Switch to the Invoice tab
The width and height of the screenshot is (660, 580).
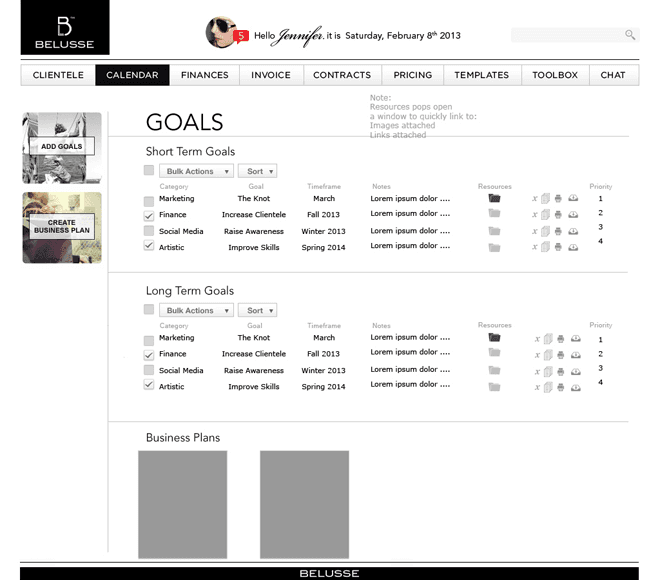(271, 75)
